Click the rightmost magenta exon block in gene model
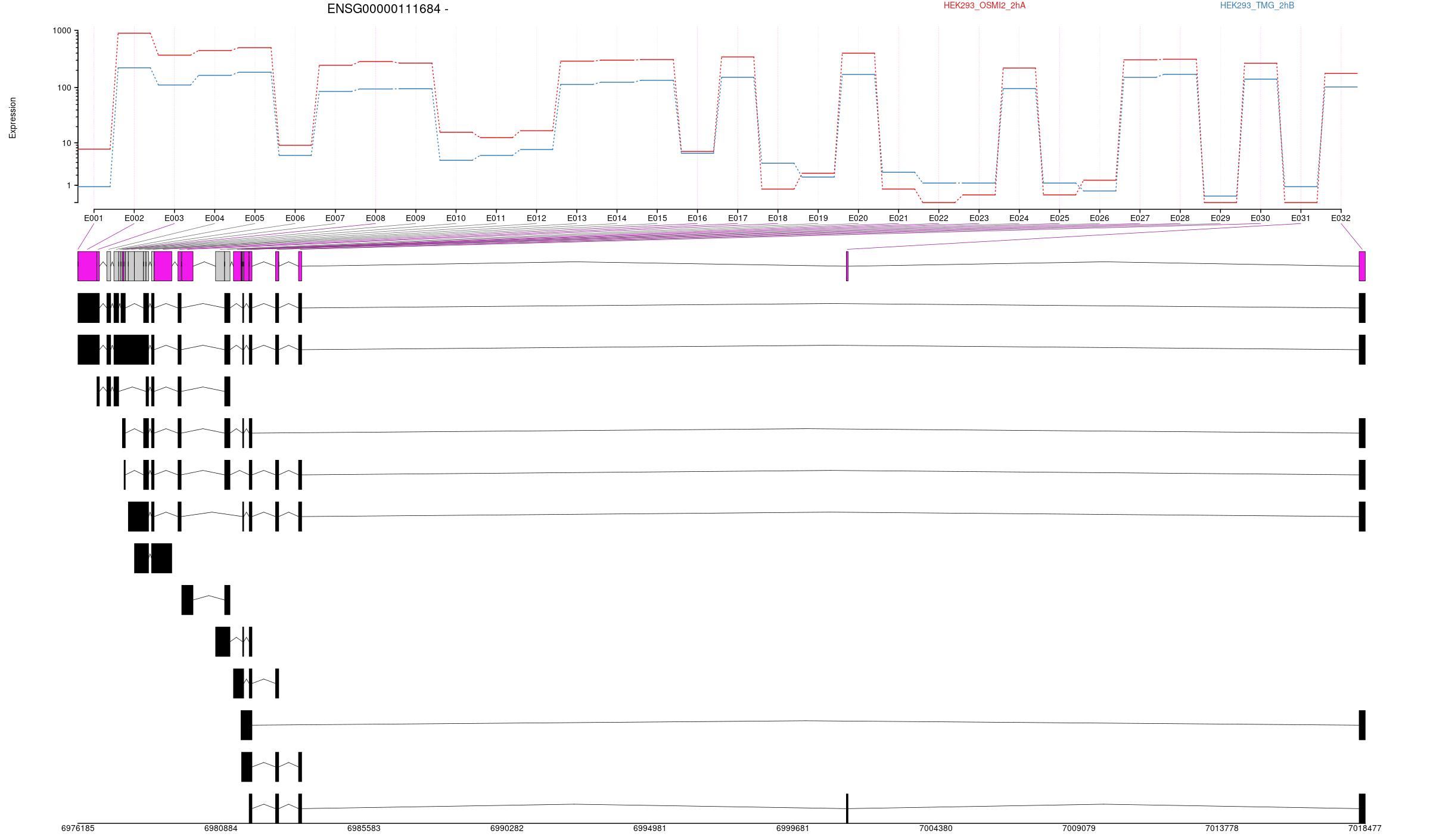The height and width of the screenshot is (840, 1430). [x=1362, y=266]
